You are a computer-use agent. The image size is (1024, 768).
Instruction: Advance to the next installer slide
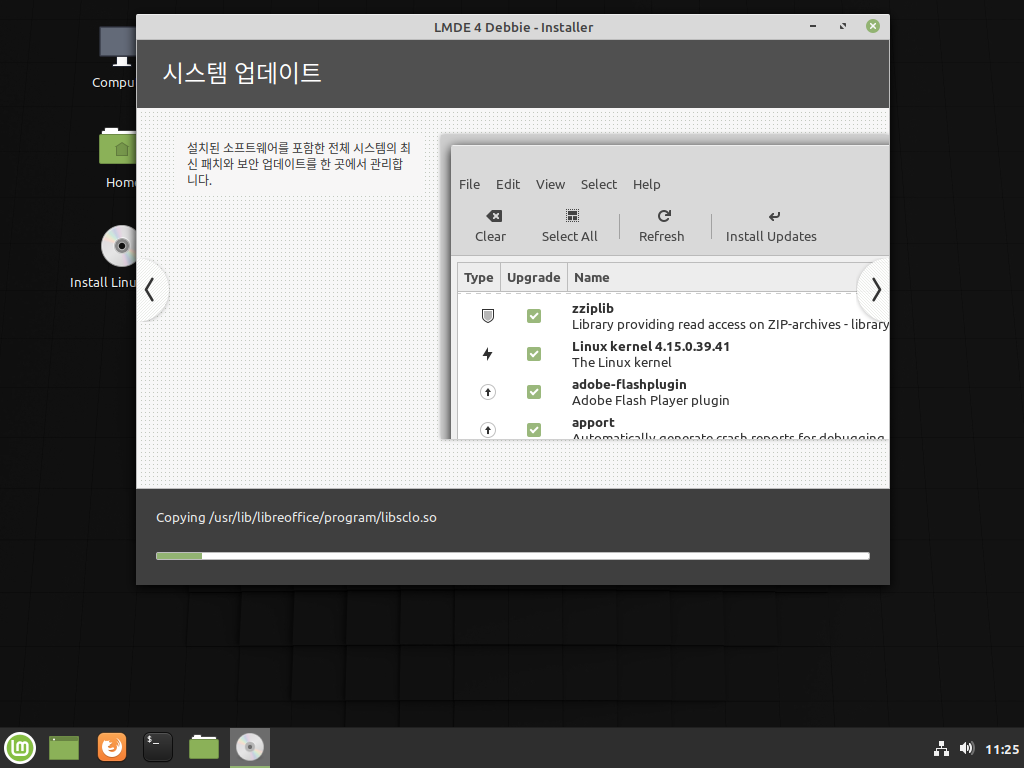pos(875,289)
